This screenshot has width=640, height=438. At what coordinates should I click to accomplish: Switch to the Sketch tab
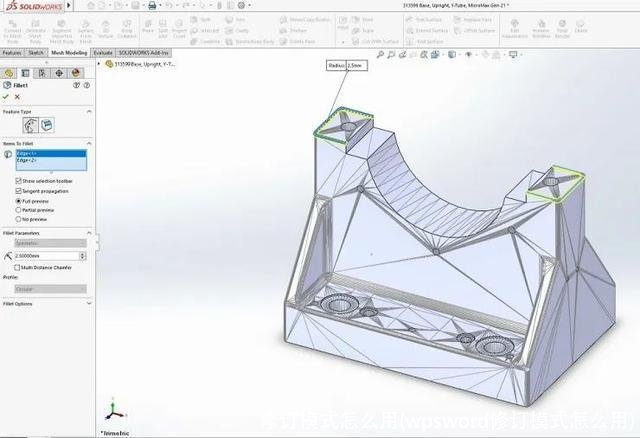[x=36, y=52]
